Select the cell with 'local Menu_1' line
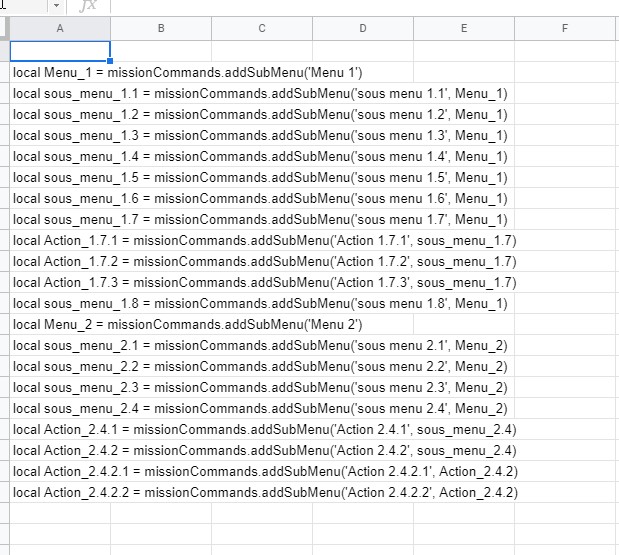This screenshot has width=619, height=555. point(60,72)
